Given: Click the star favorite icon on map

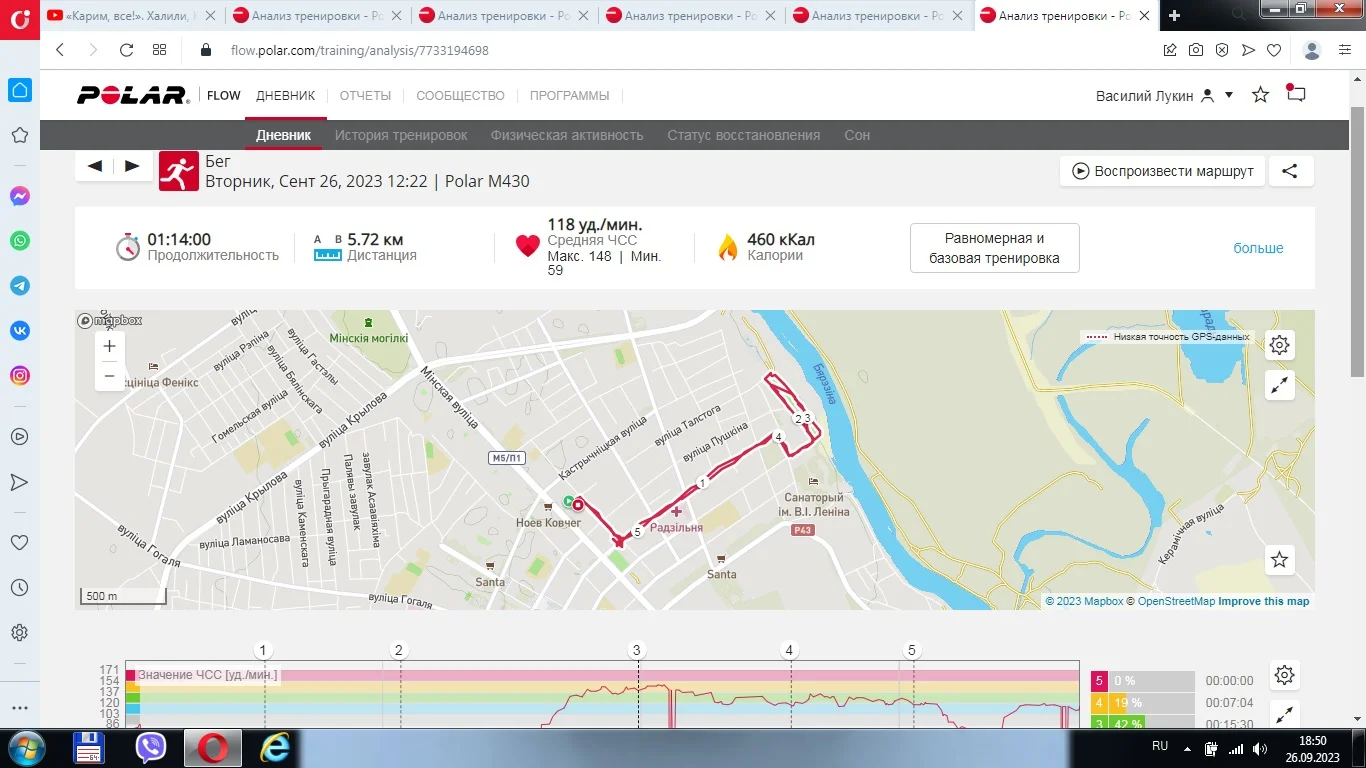Looking at the screenshot, I should click(x=1279, y=560).
